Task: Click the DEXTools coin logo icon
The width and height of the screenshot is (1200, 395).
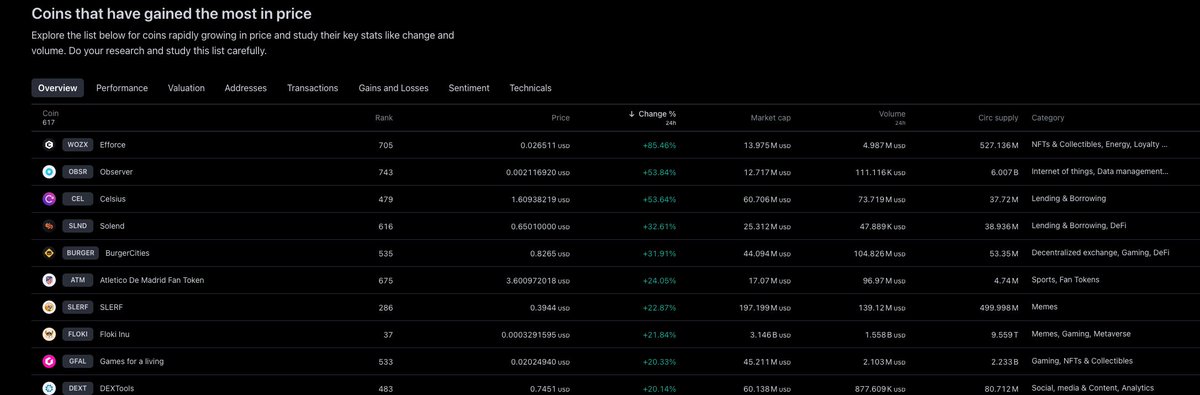Action: 48,388
